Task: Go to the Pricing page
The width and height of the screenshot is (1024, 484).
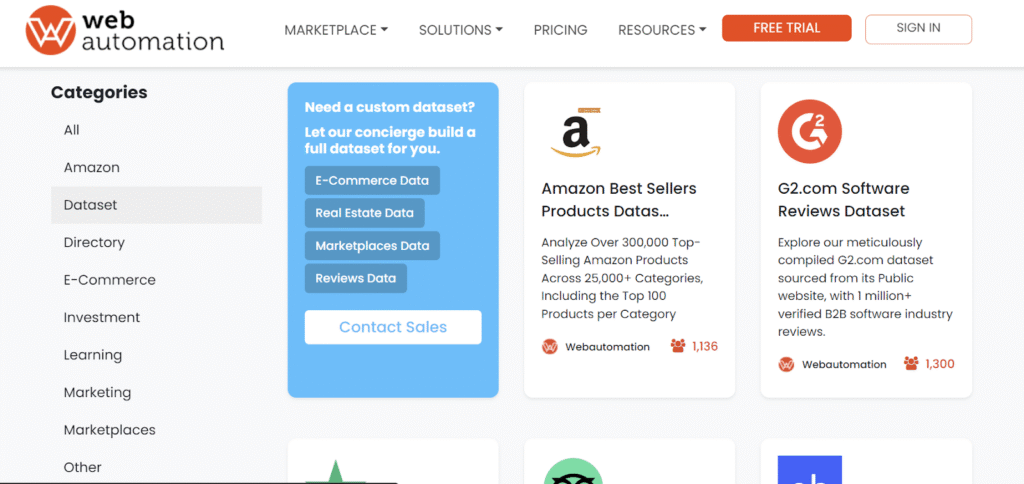Action: pyautogui.click(x=560, y=30)
